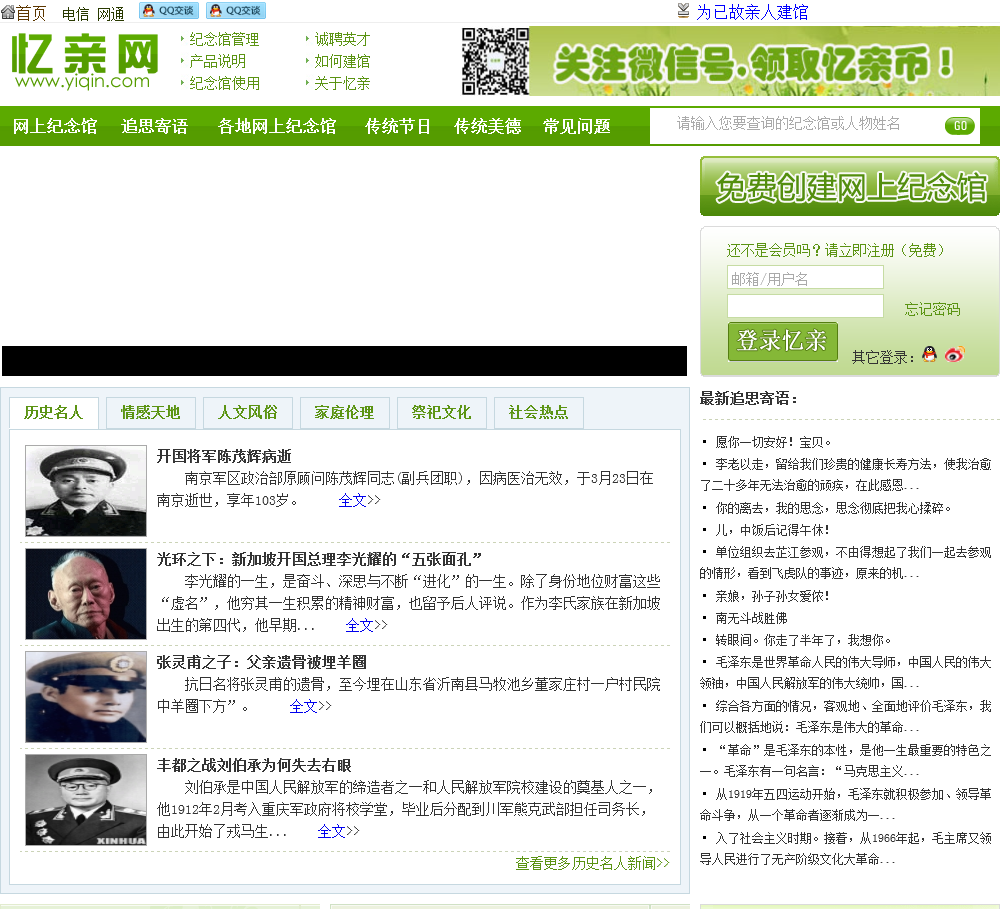The height and width of the screenshot is (909, 1000).
Task: Open 网上纪念馆 in the navigation bar
Action: [55, 126]
